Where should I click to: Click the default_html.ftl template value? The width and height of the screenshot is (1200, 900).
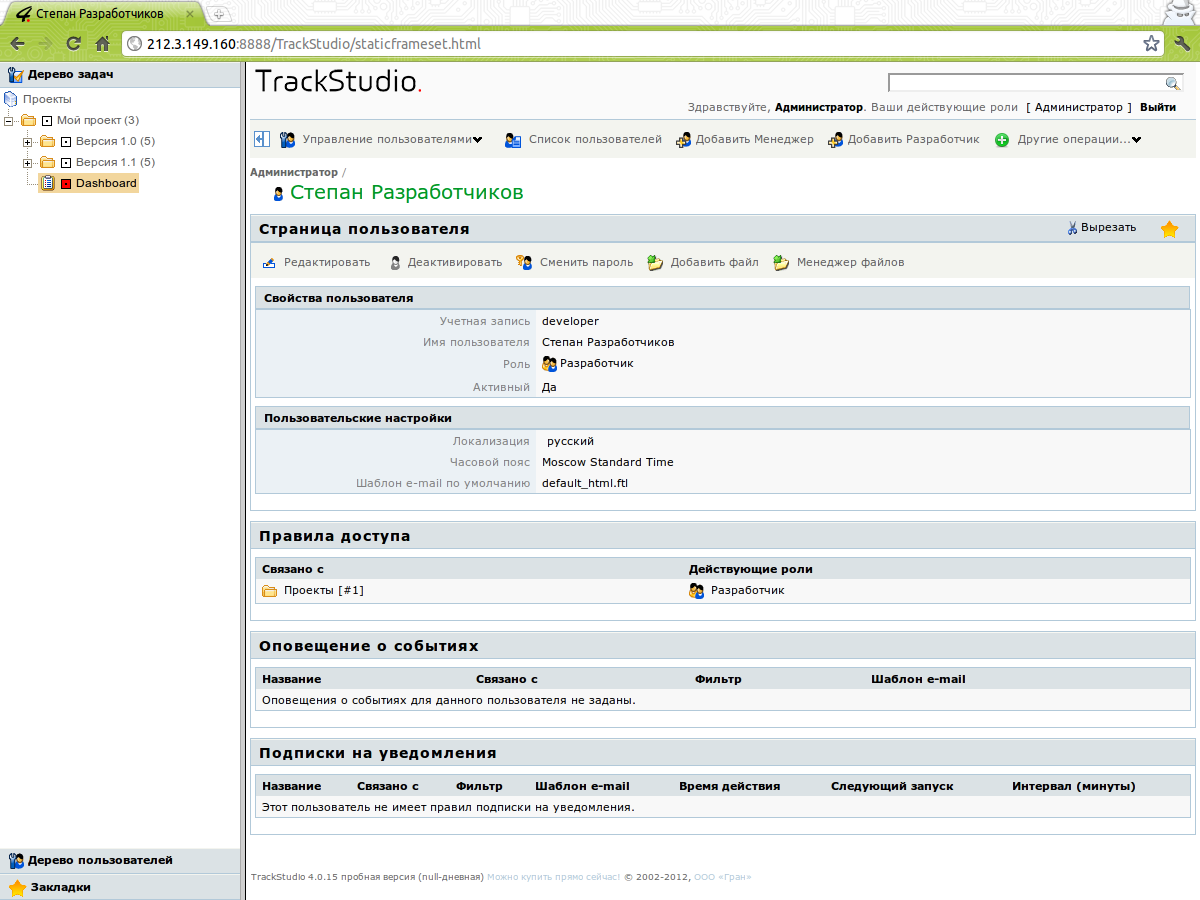(585, 484)
